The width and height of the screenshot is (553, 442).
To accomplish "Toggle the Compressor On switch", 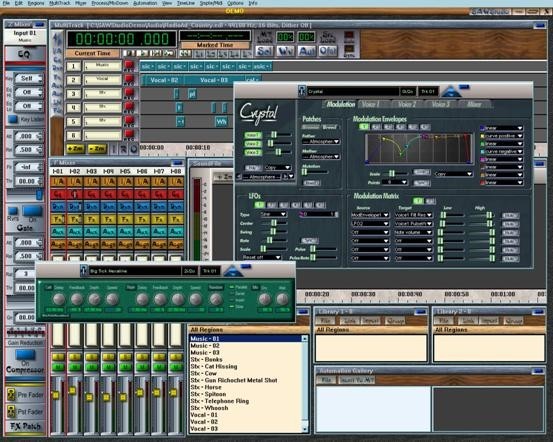I will (25, 355).
